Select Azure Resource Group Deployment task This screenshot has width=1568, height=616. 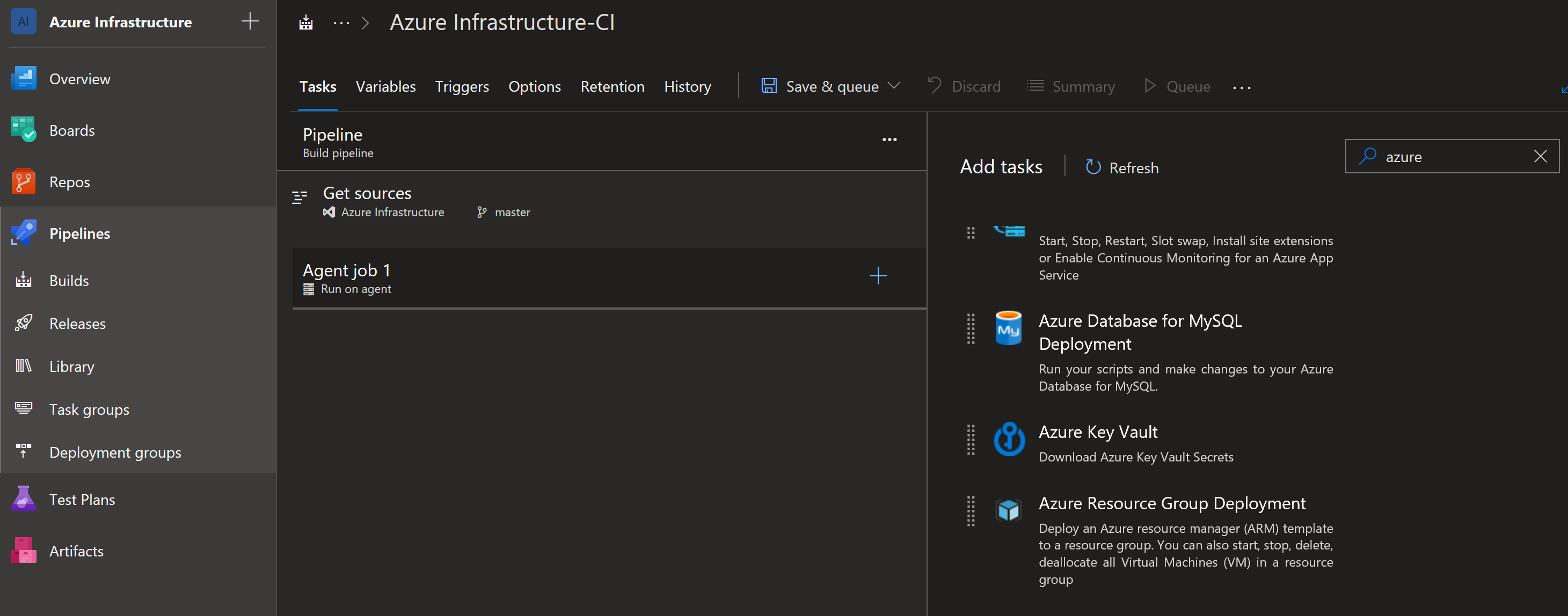pos(1150,540)
